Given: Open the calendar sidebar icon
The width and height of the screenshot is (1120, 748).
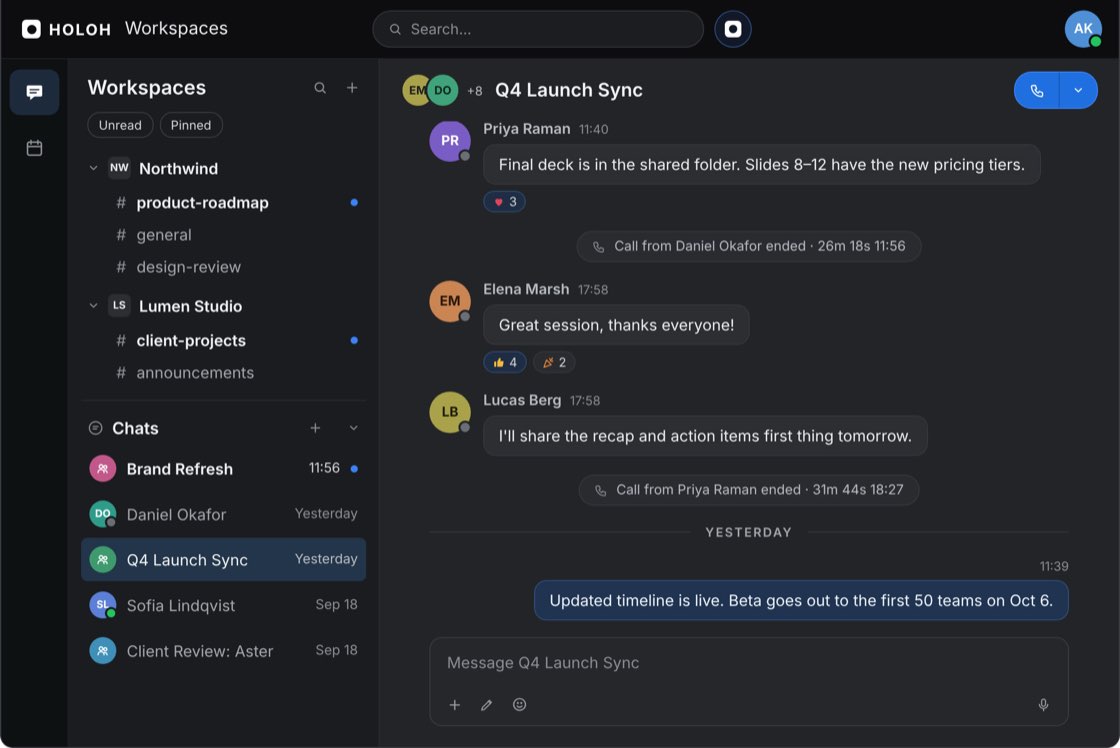Looking at the screenshot, I should tap(34, 148).
